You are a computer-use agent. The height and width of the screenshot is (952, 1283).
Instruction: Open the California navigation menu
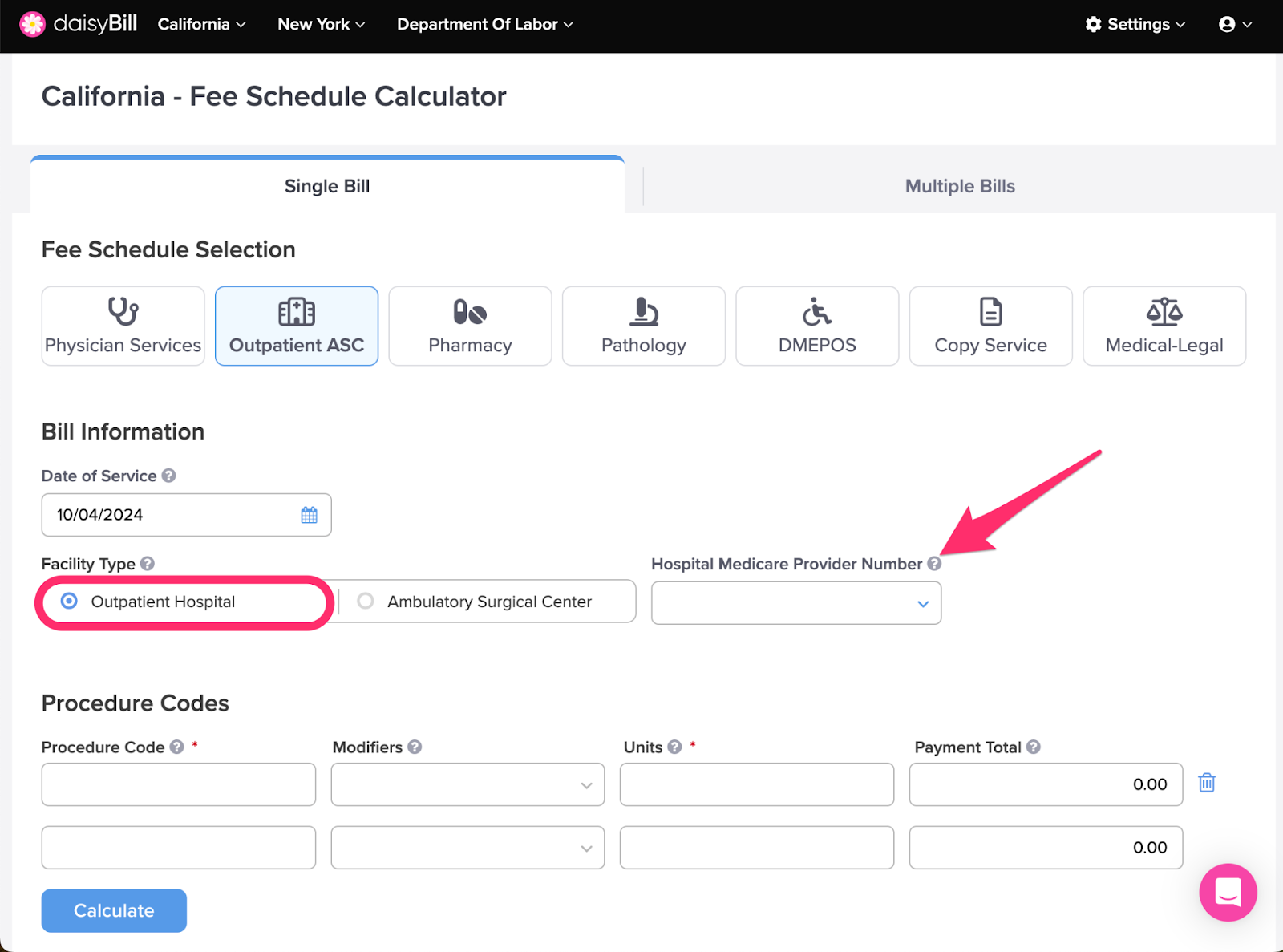201,24
